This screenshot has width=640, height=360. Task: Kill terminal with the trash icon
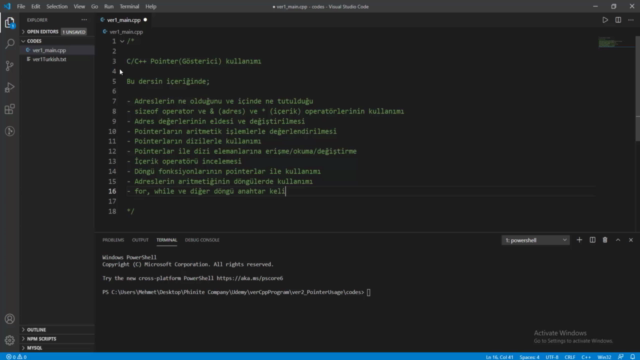[x=605, y=240]
